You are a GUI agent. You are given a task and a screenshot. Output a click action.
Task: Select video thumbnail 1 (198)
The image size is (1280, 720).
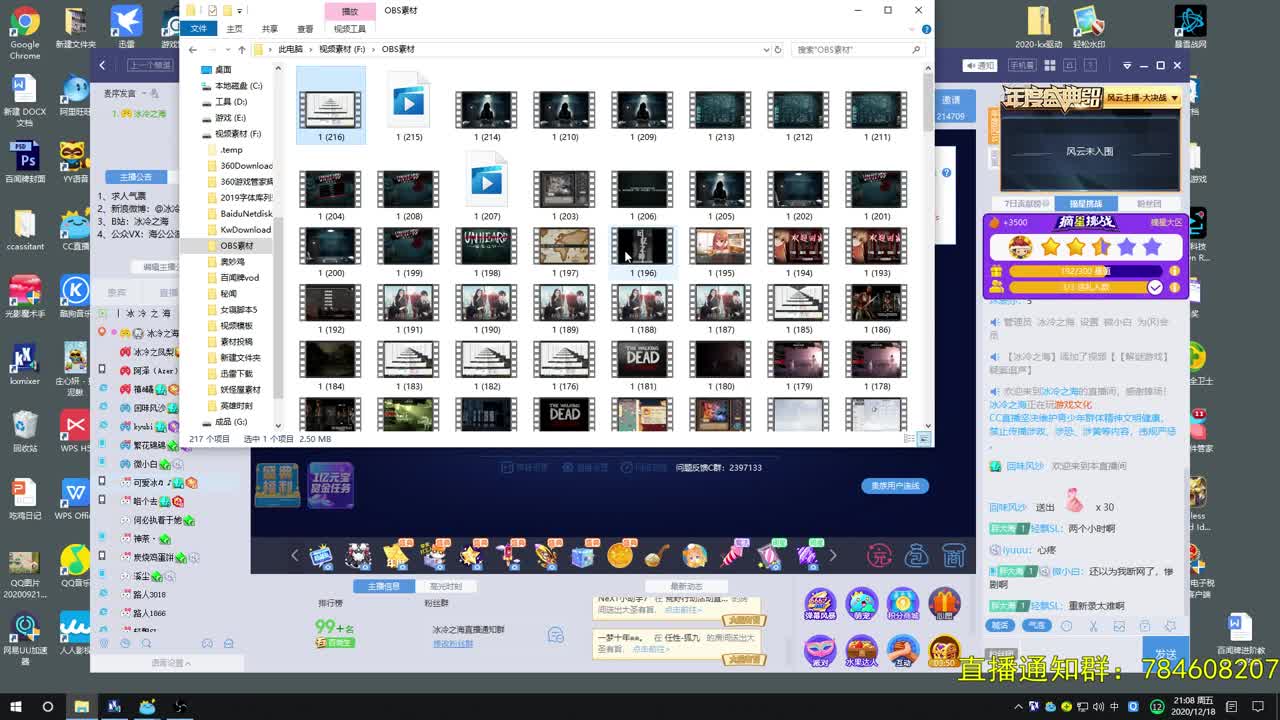pos(486,252)
